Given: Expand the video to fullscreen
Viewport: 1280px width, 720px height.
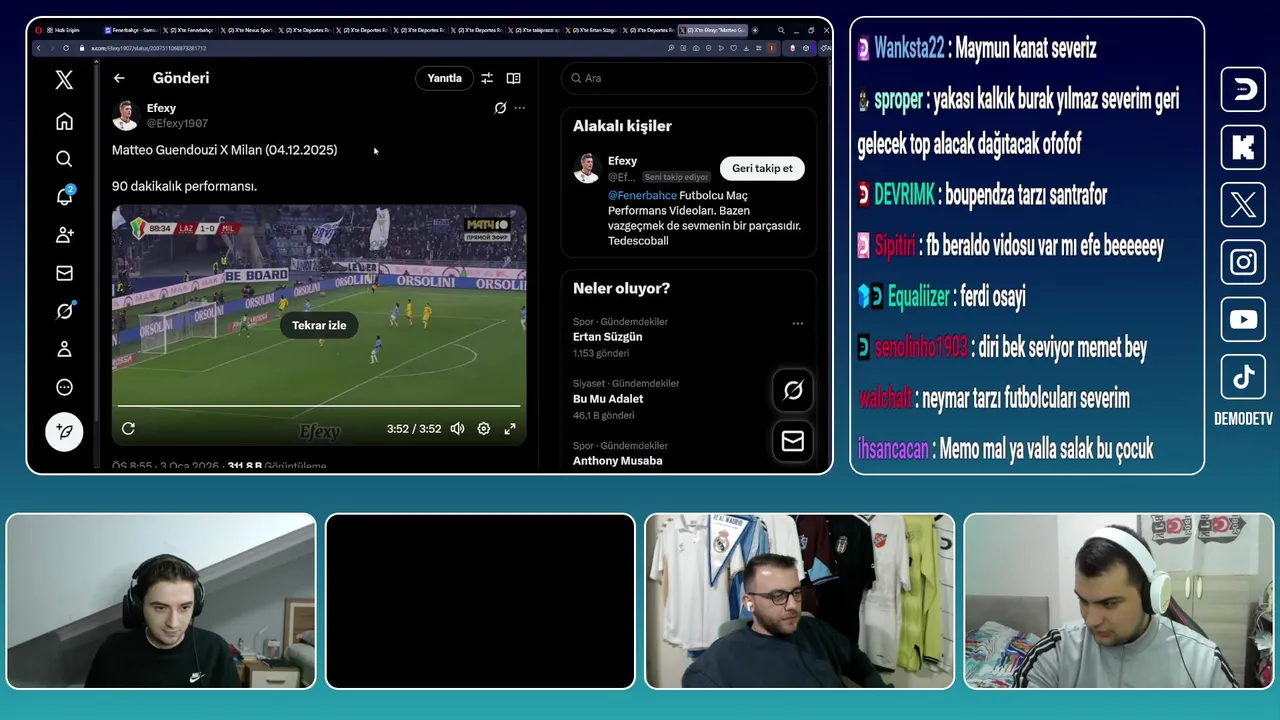Looking at the screenshot, I should coord(510,429).
